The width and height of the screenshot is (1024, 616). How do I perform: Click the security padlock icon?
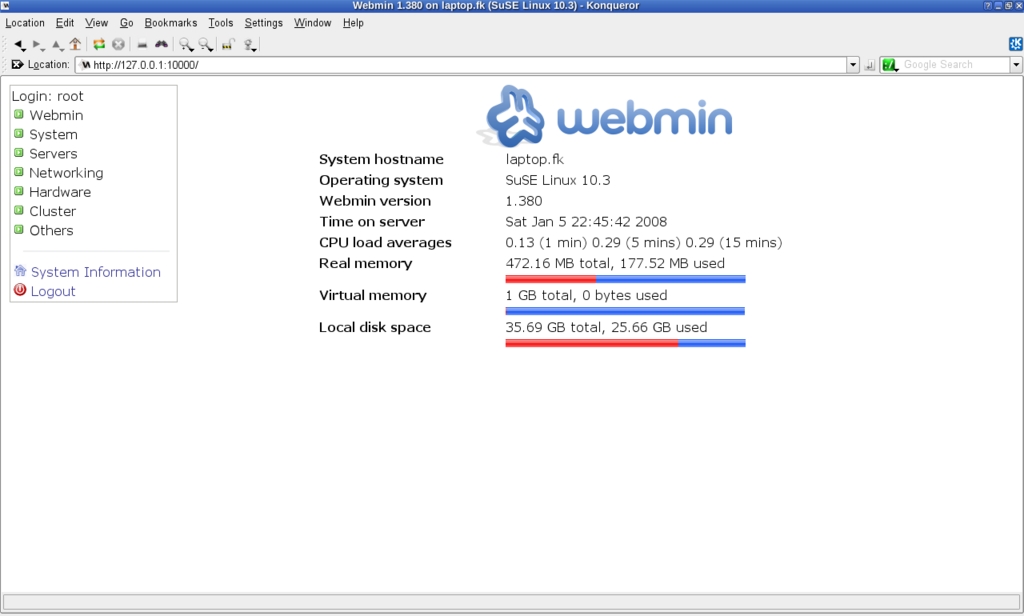tap(228, 44)
